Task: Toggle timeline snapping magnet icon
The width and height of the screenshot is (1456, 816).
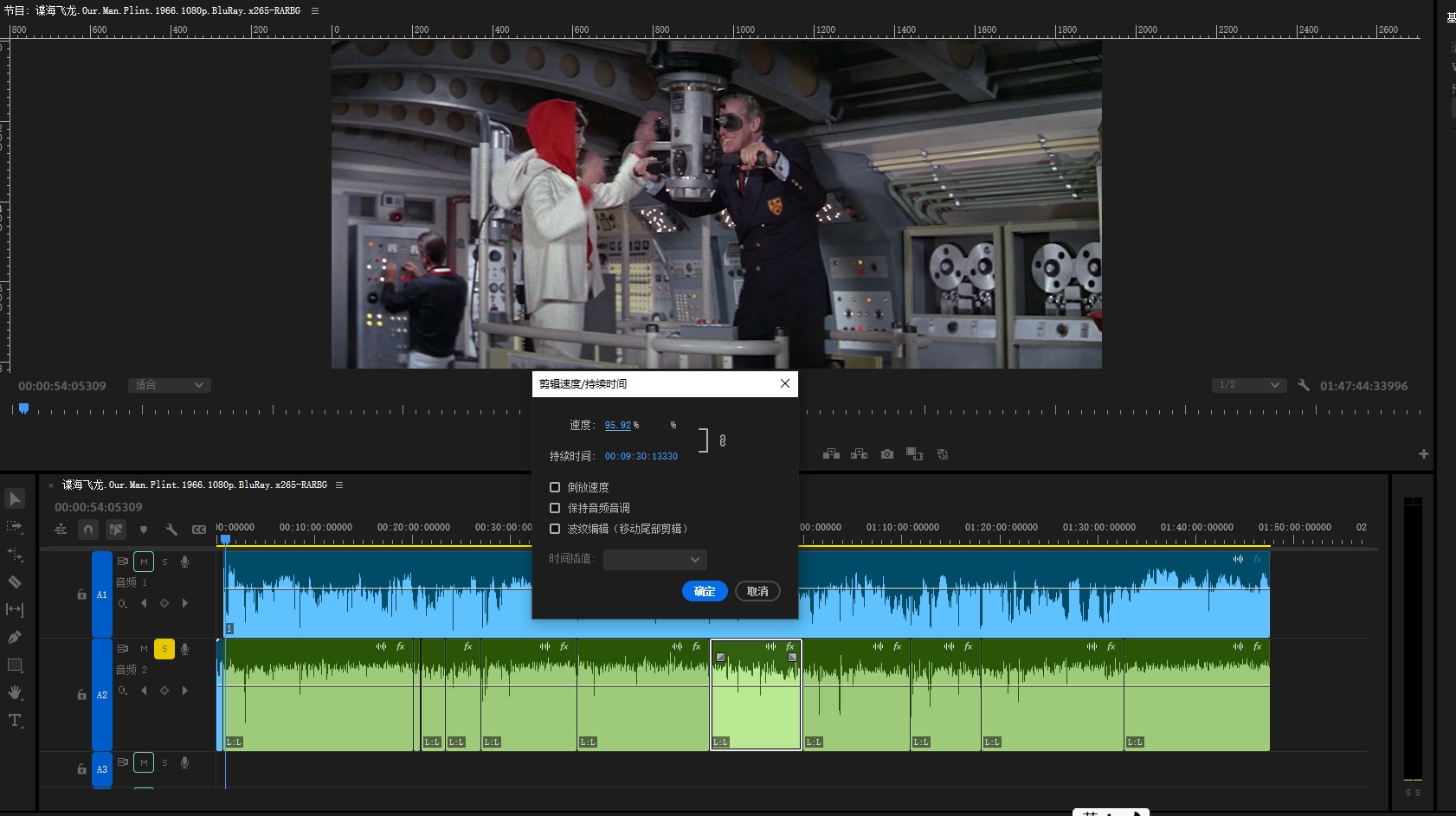Action: [x=88, y=530]
